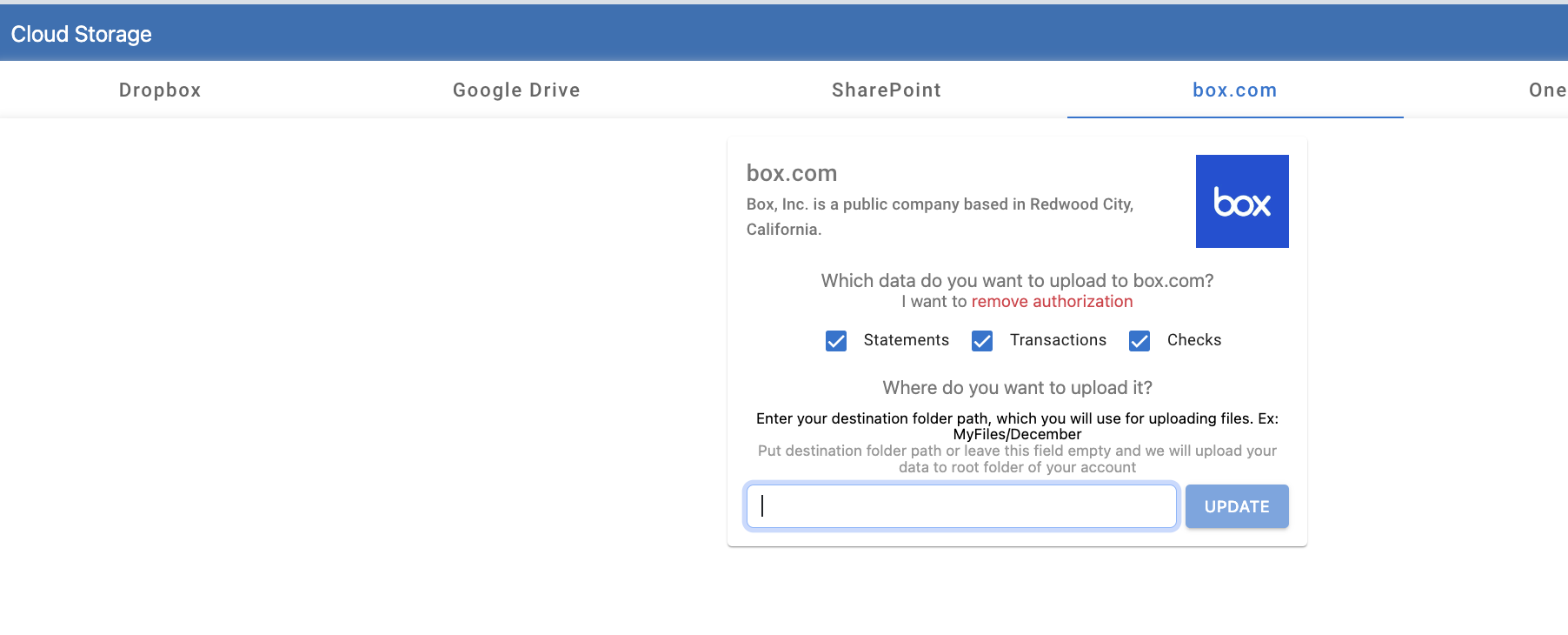This screenshot has width=1568, height=635.
Task: Click the box.com tab
Action: (x=1235, y=90)
